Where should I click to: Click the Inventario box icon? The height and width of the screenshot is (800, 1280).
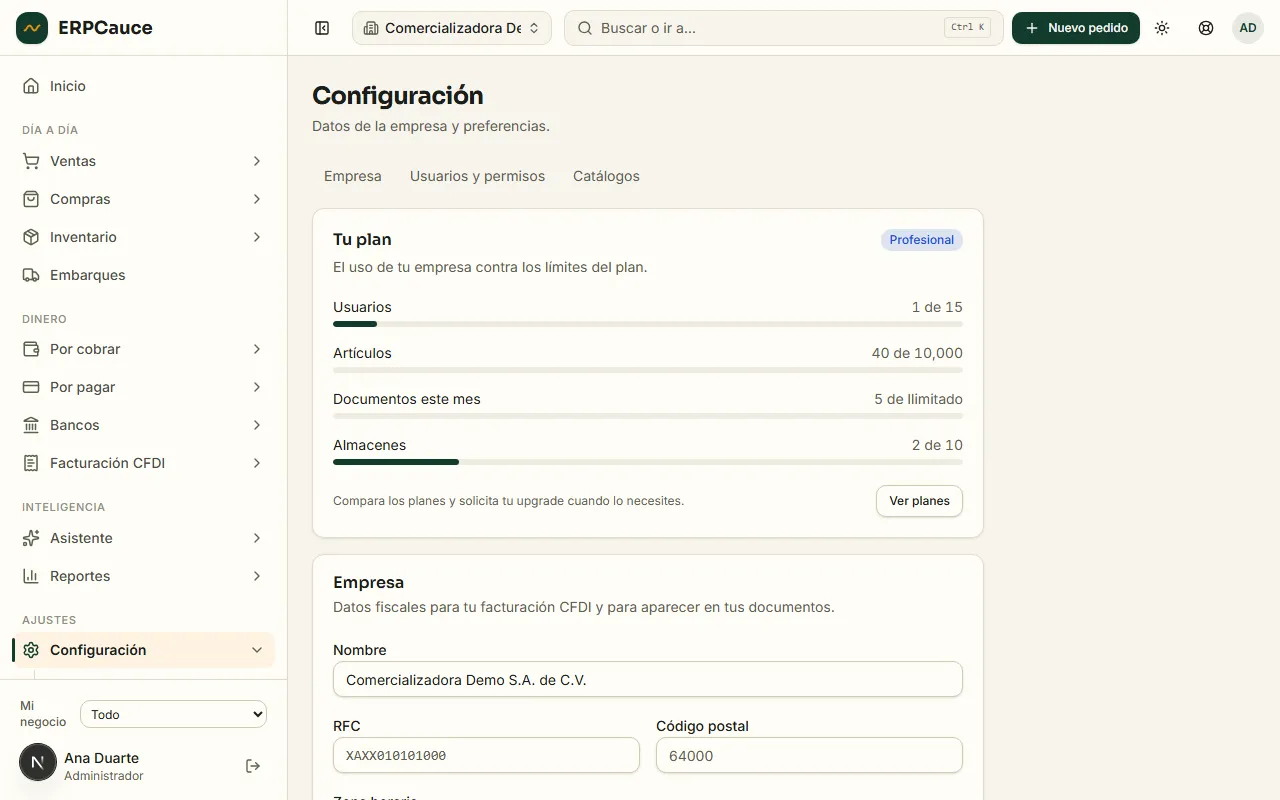click(31, 237)
